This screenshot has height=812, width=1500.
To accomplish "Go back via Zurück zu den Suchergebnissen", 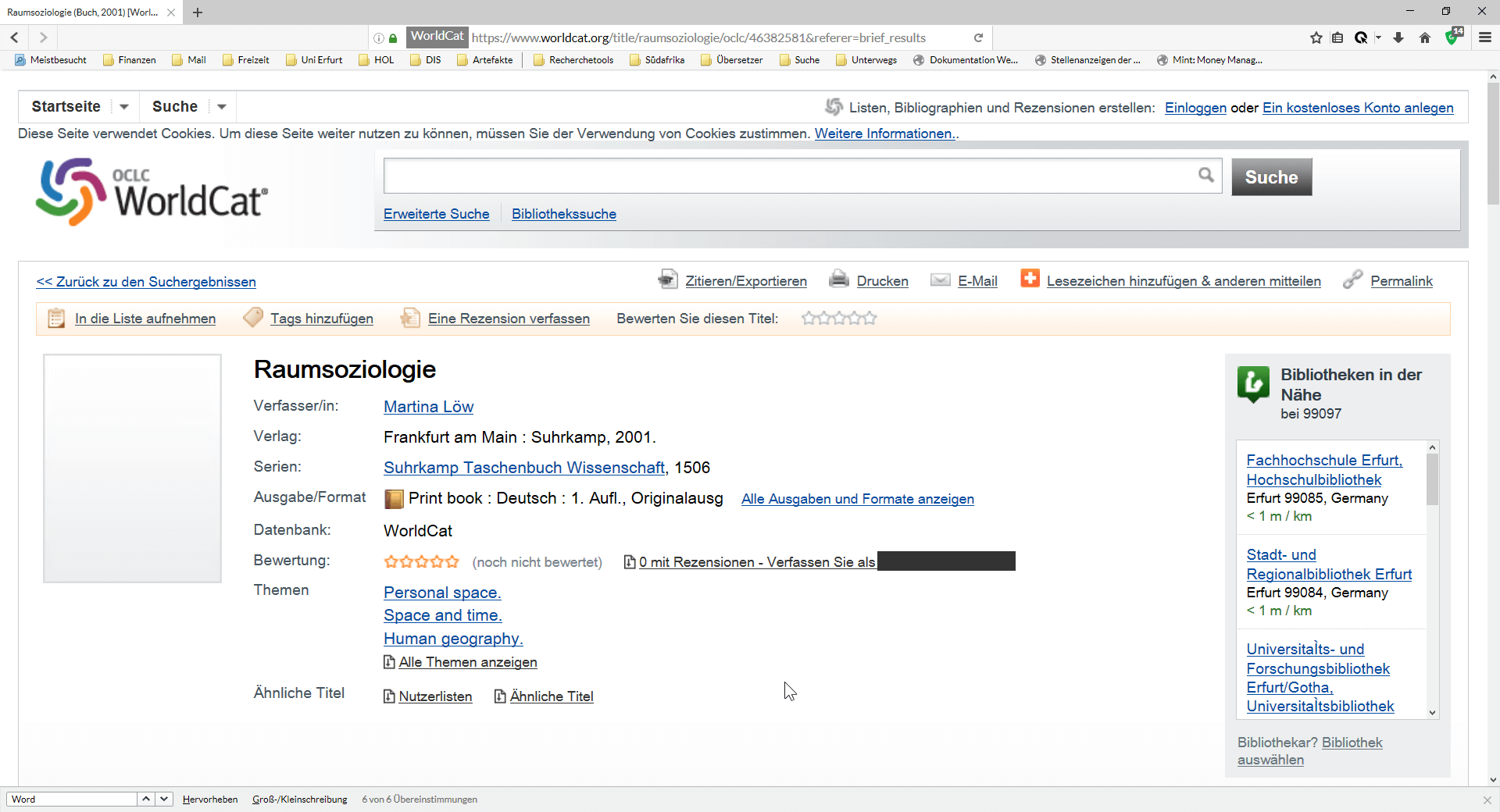I will point(146,282).
